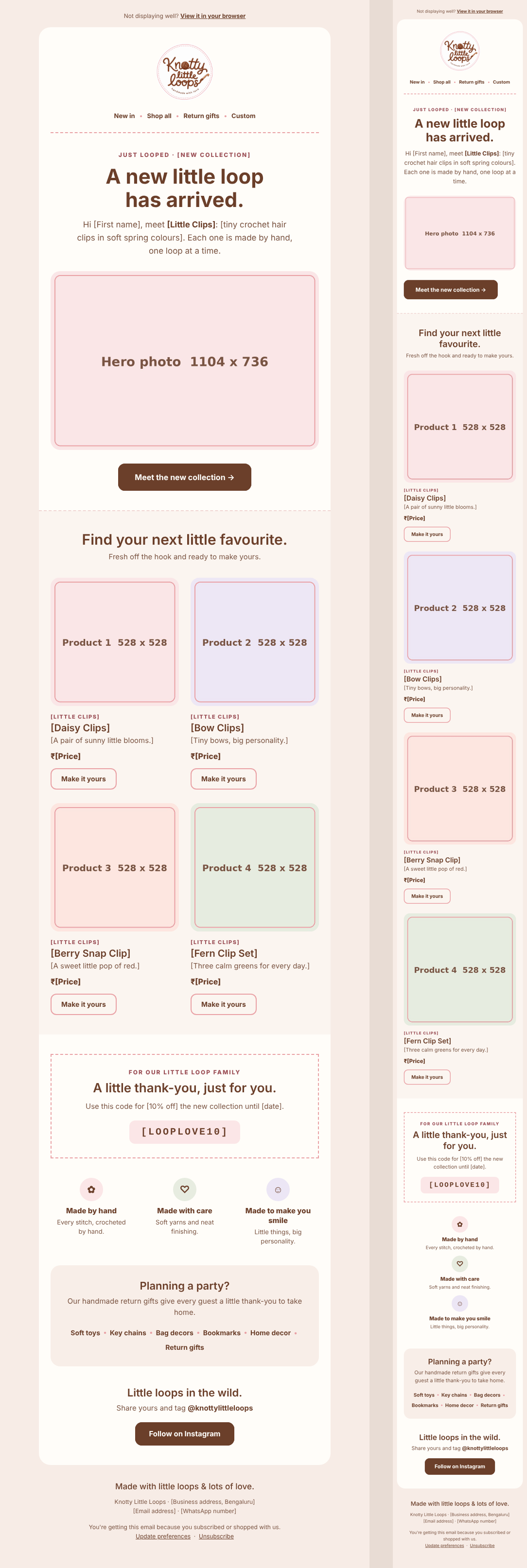Viewport: 527px width, 1568px height.
Task: Click the mobile Hero photo placeholder
Action: coord(459,233)
